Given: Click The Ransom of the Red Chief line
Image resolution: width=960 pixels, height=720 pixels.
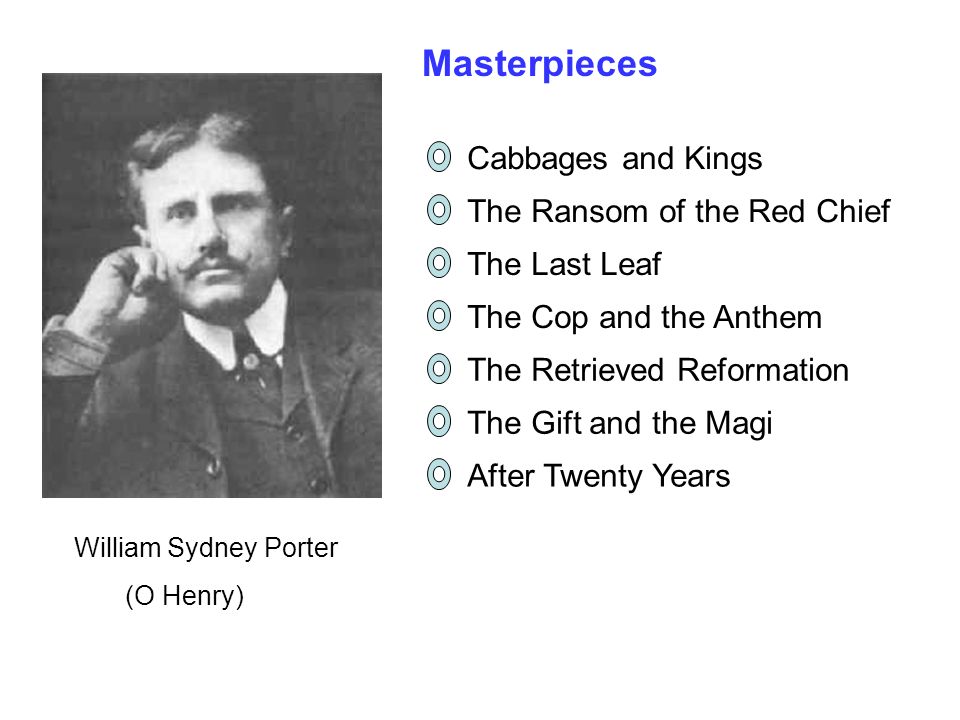Looking at the screenshot, I should coord(678,211).
